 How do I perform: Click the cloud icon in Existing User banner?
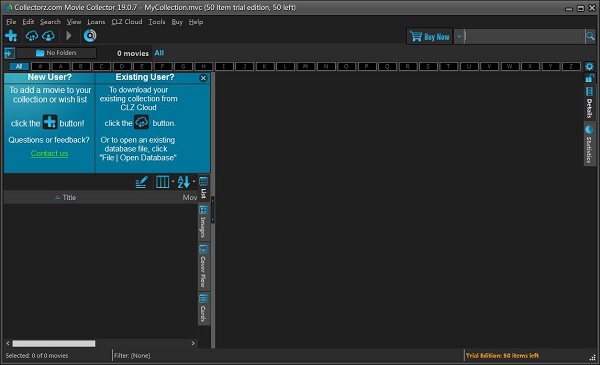(142, 122)
